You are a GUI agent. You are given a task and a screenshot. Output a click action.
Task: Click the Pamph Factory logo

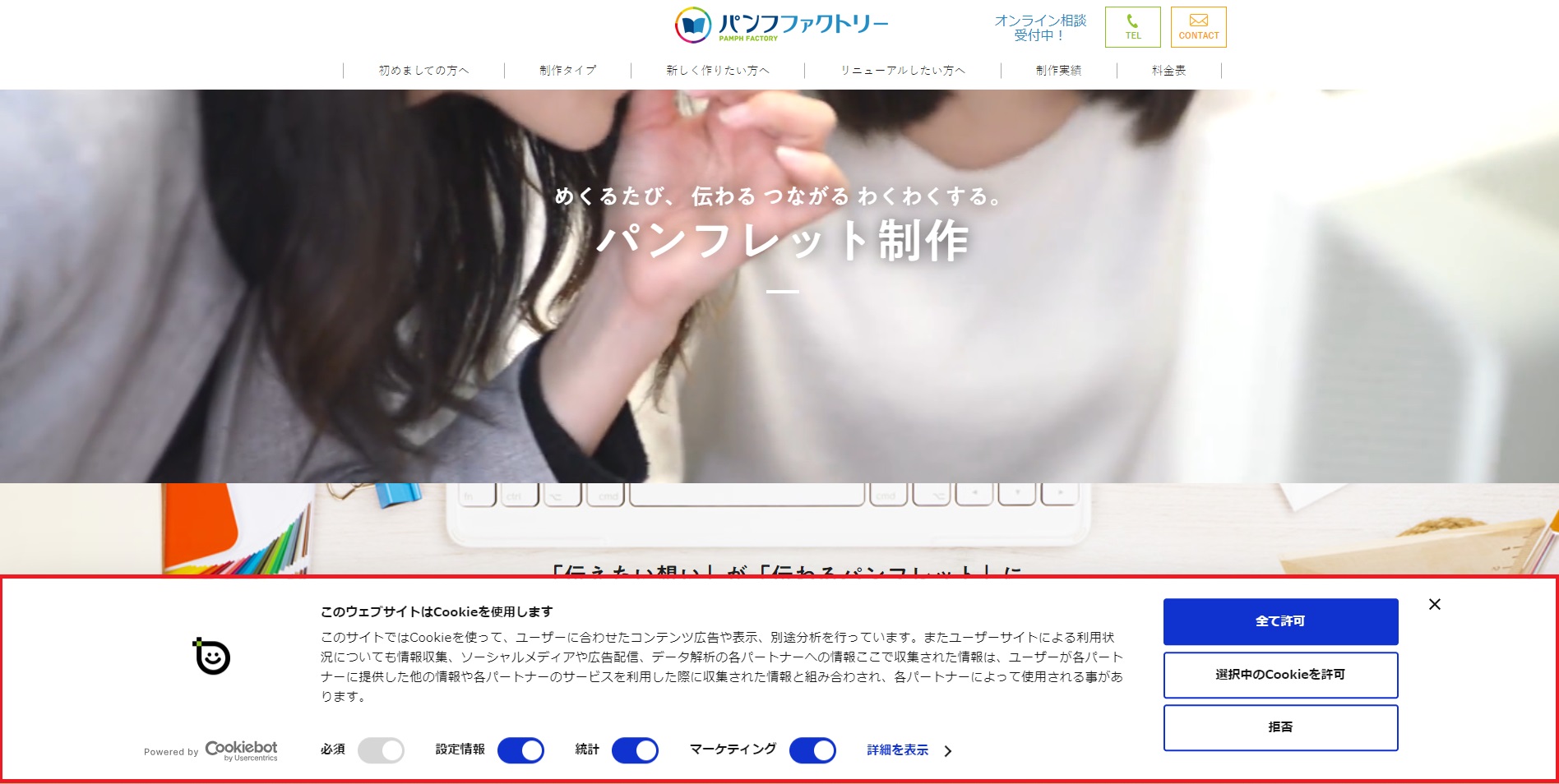(781, 25)
